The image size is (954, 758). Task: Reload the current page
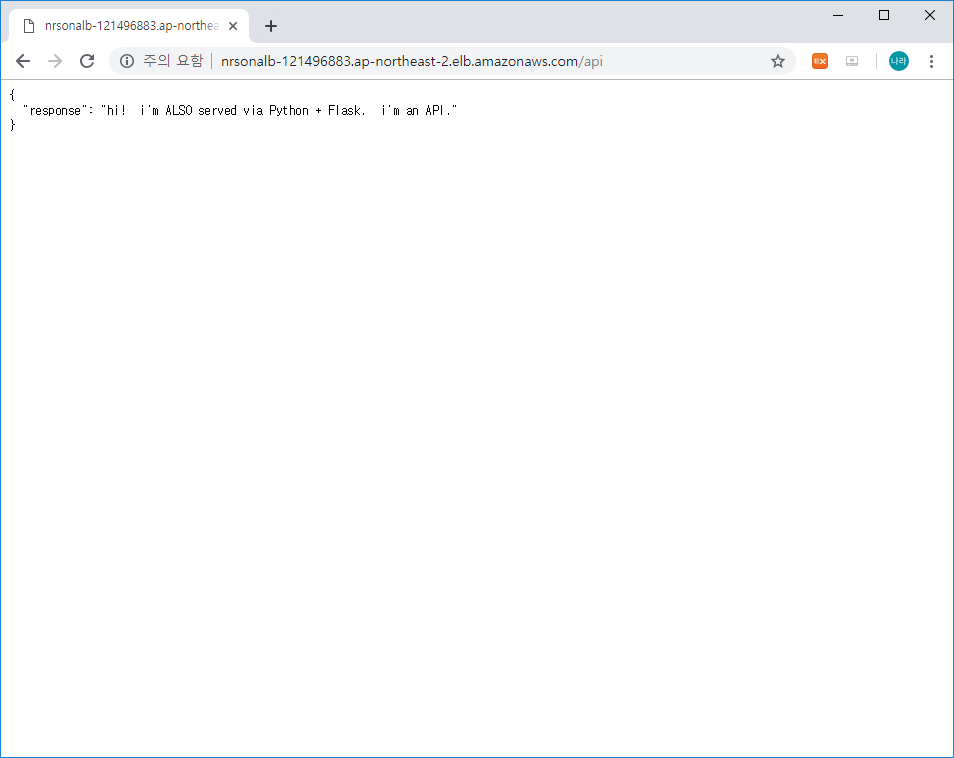pos(87,61)
